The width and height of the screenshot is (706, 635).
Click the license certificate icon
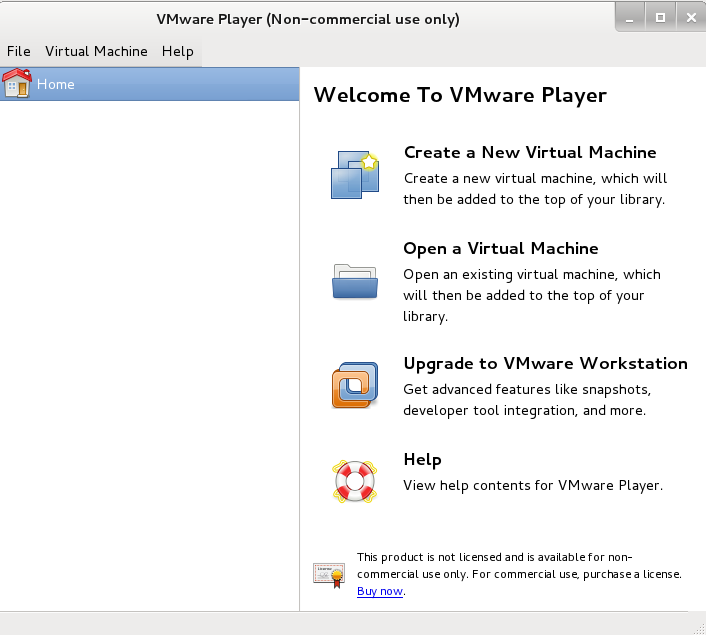click(329, 575)
